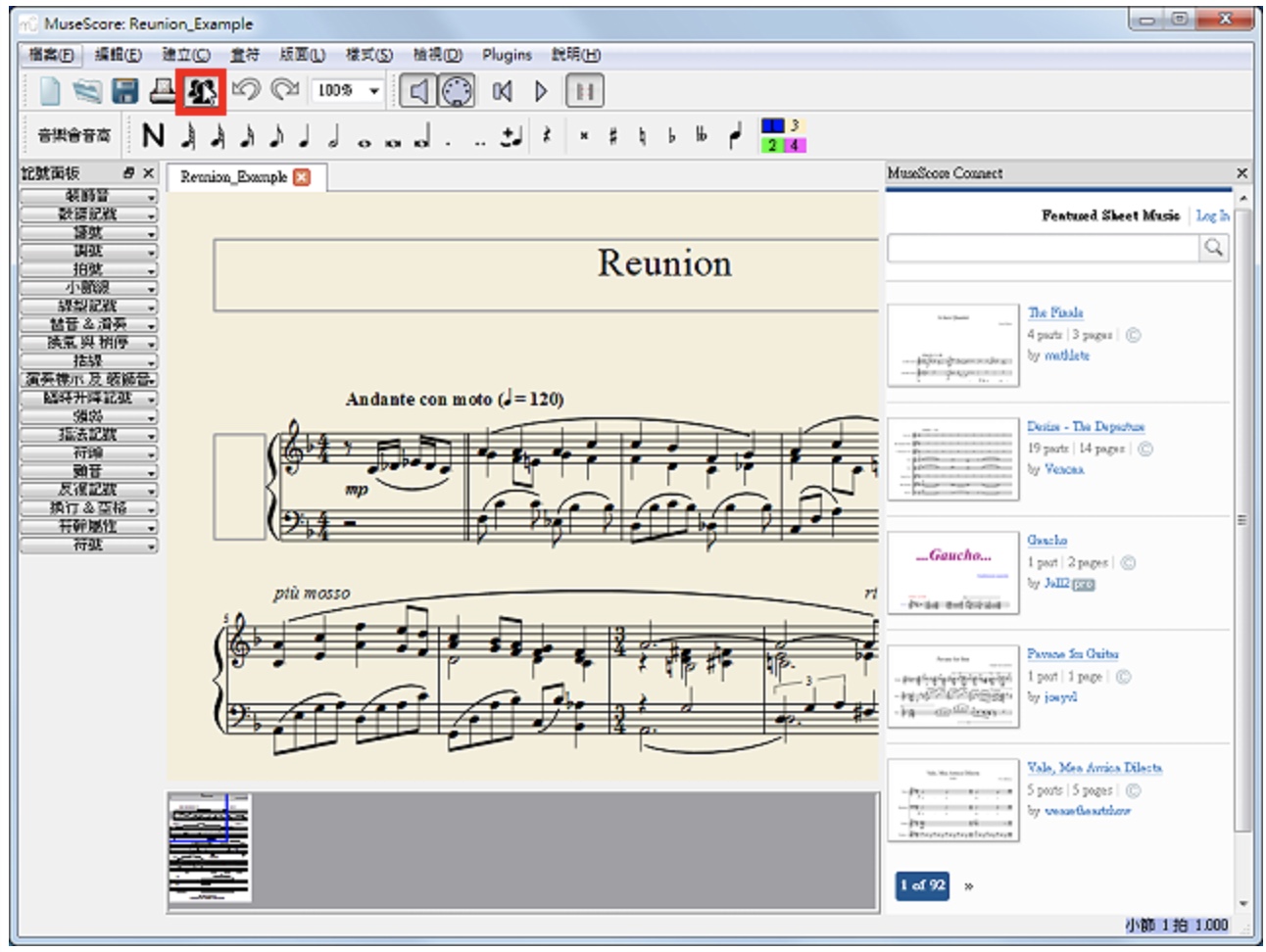Open the 樣式(S) style menu
Viewport: 1266px width, 952px height.
tap(368, 55)
